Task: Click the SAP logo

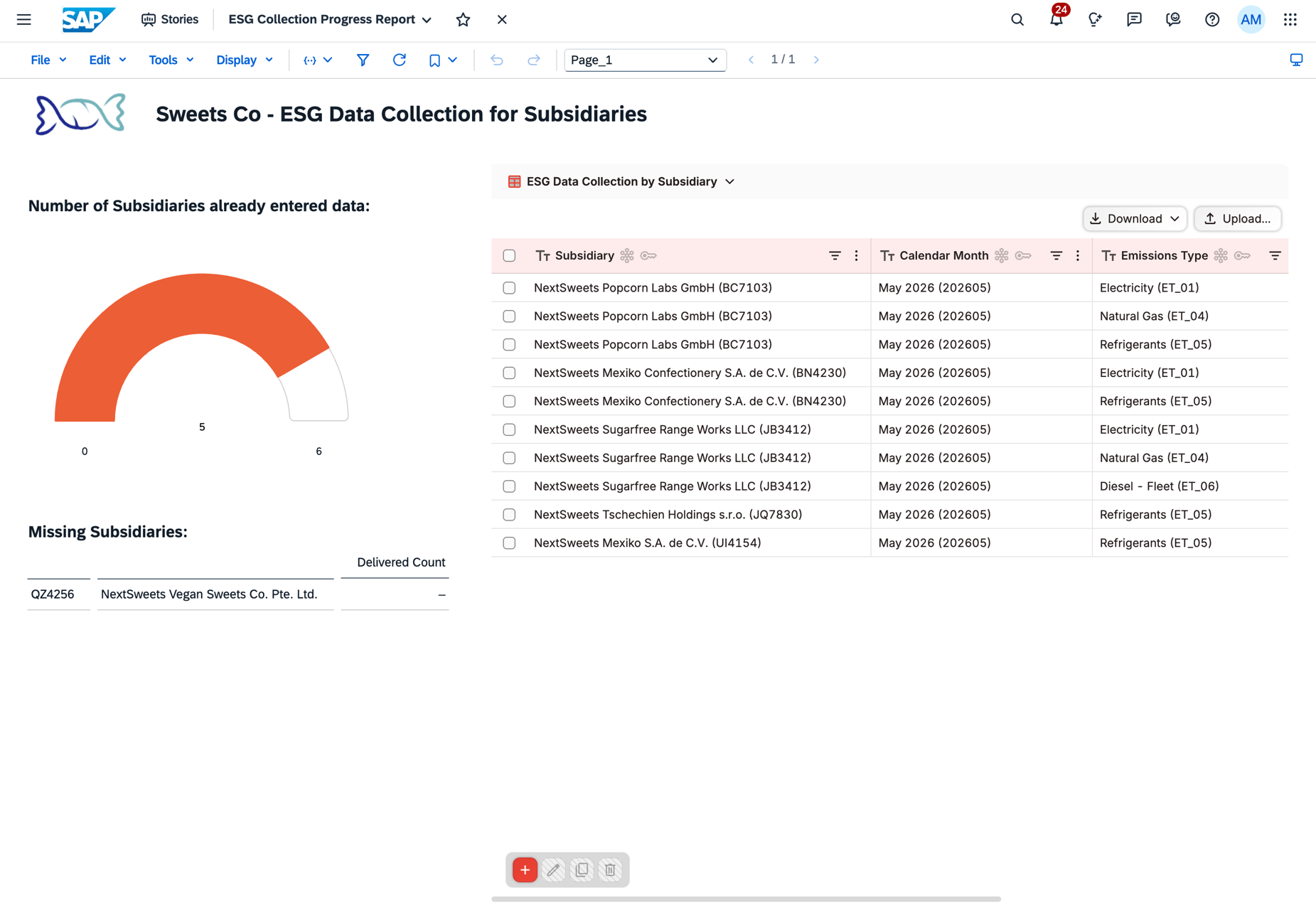Action: (x=88, y=19)
